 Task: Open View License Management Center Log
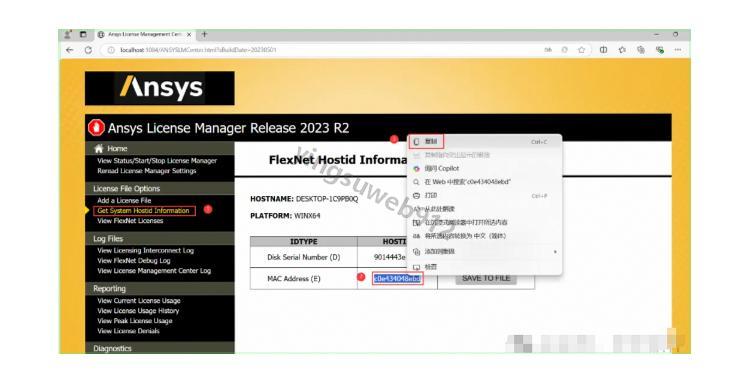154,271
